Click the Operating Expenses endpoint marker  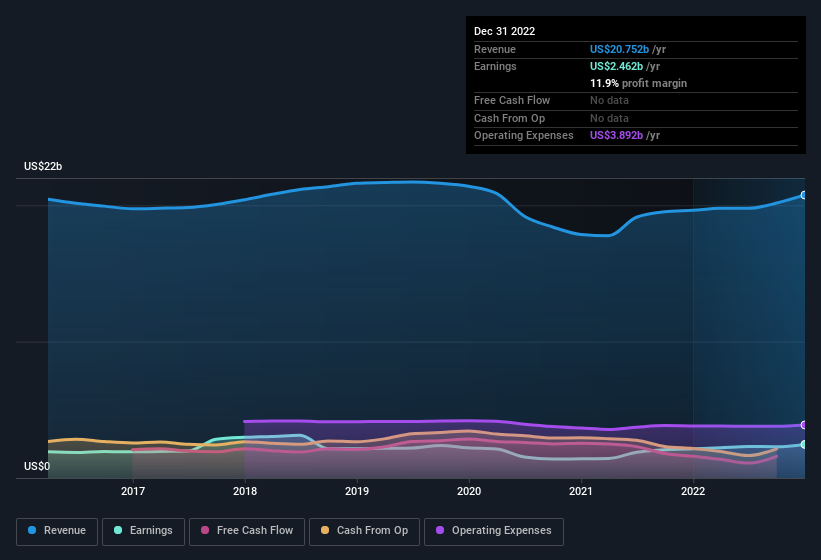(804, 425)
